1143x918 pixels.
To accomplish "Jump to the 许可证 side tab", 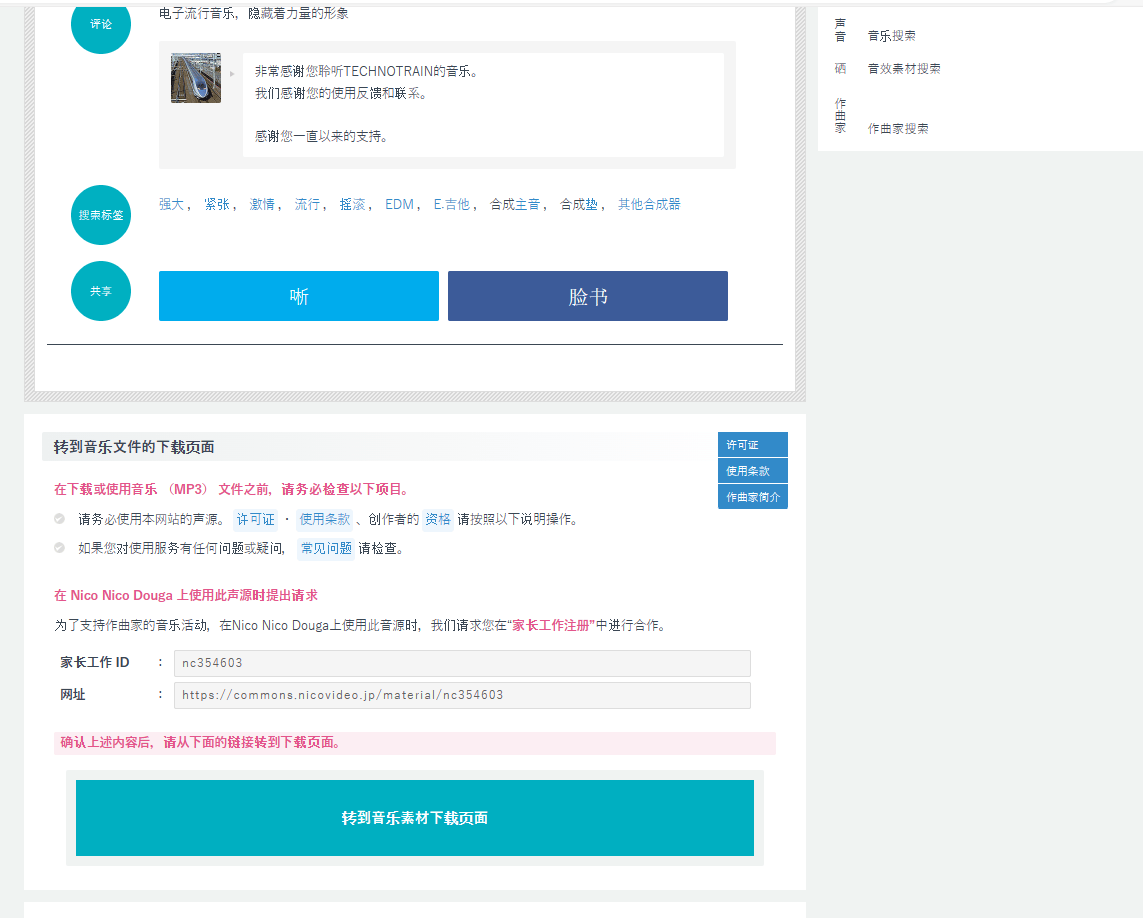I will tap(752, 445).
